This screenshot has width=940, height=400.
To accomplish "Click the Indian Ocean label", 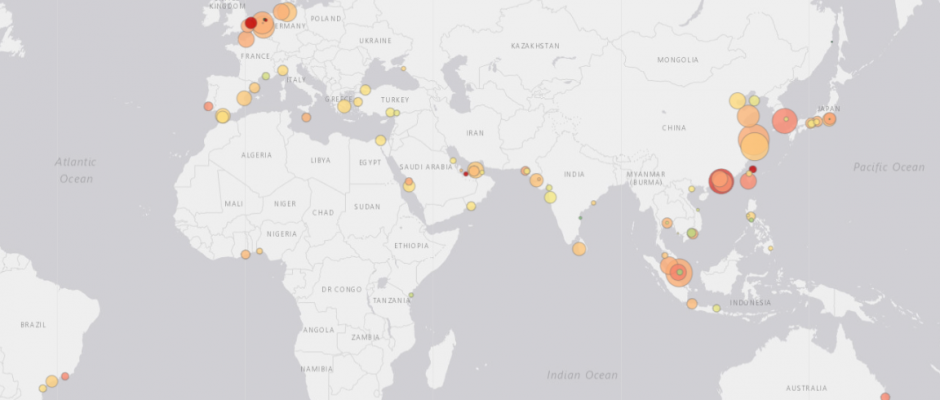I will click(582, 375).
